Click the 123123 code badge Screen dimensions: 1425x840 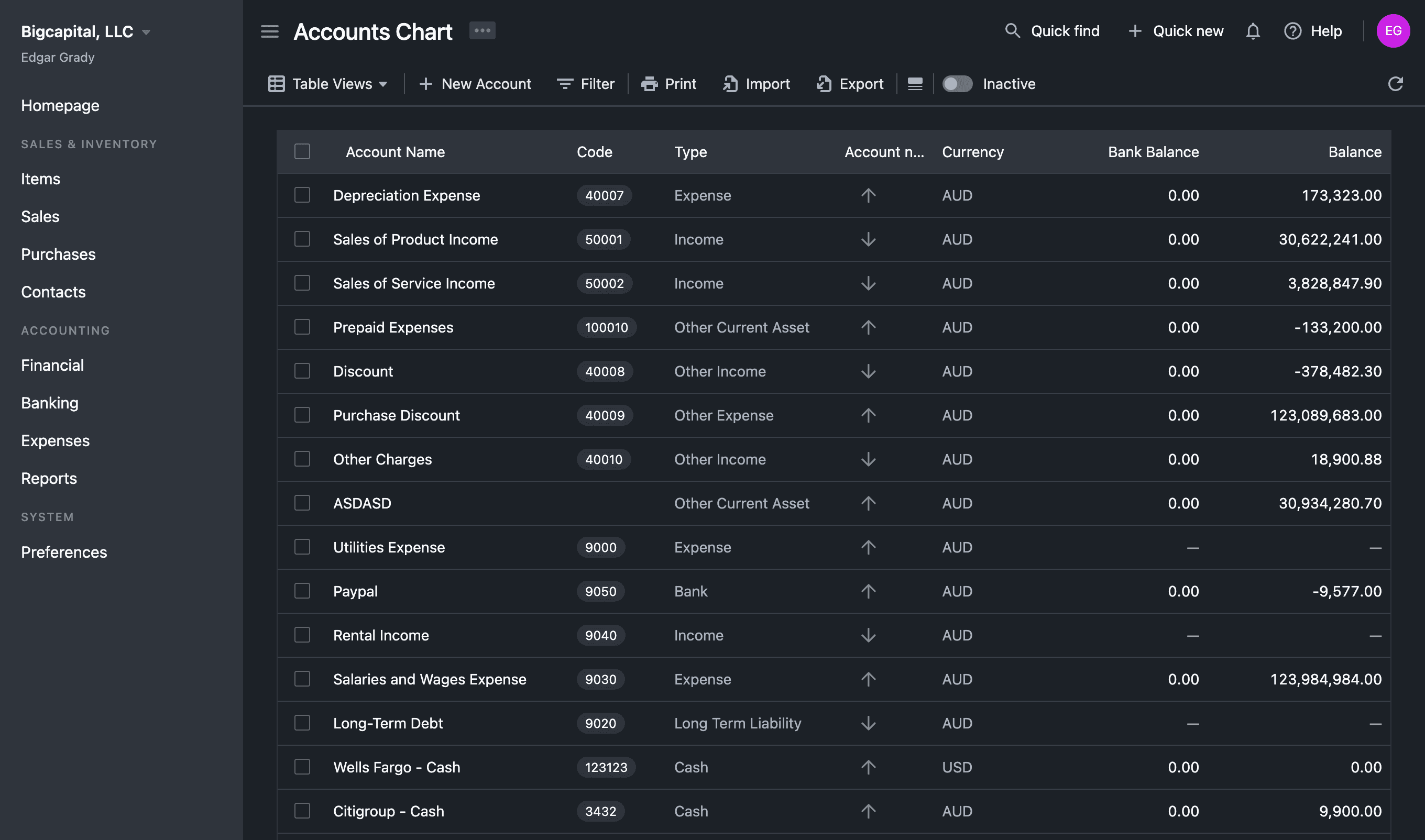[x=606, y=767]
